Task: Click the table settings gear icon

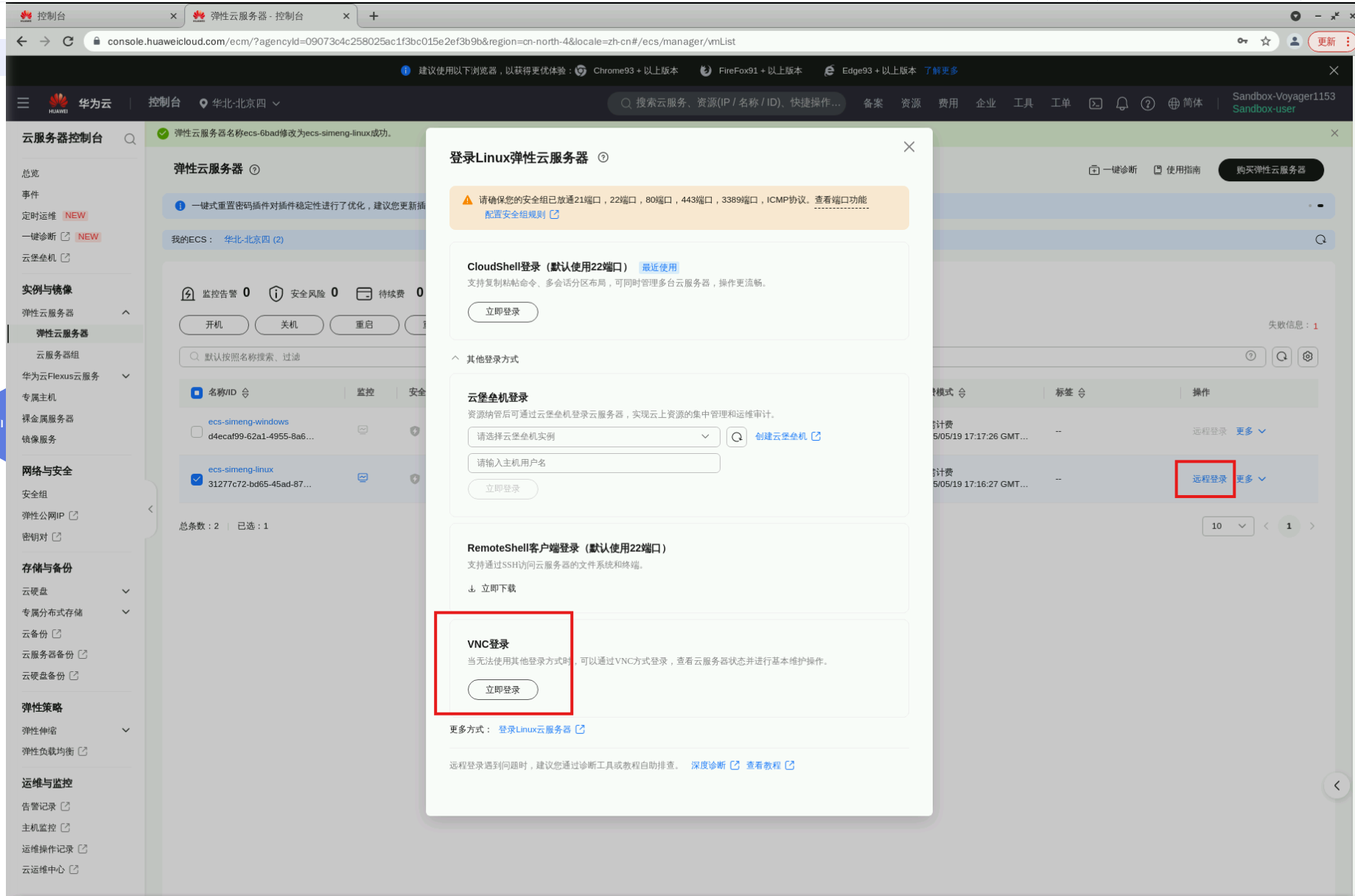Action: coord(1307,357)
